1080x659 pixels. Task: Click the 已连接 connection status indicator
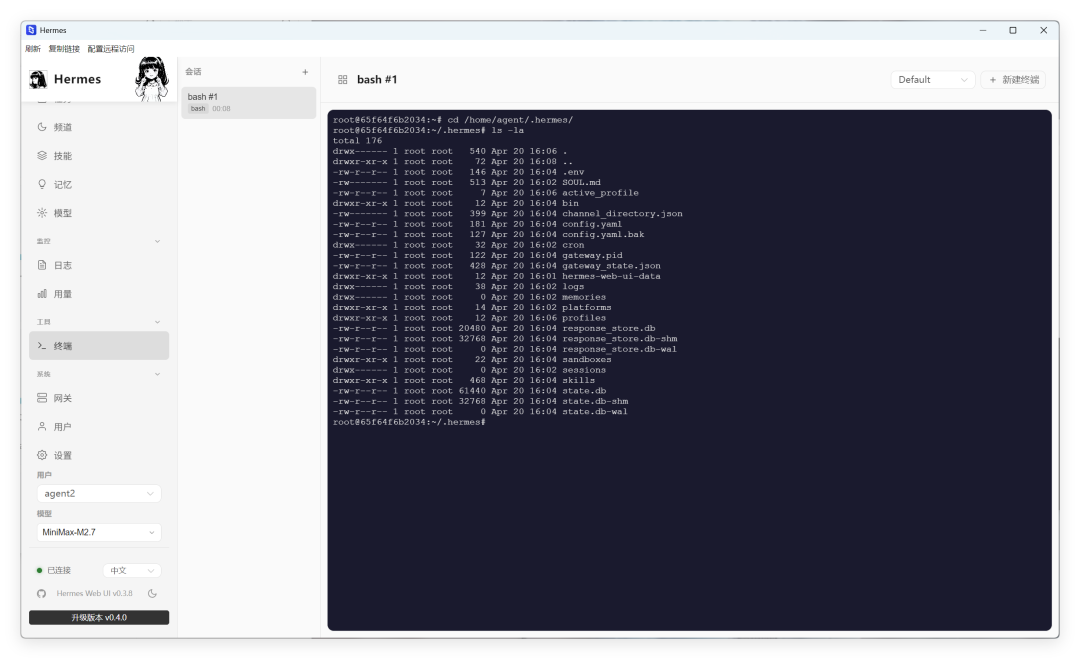[x=54, y=571]
